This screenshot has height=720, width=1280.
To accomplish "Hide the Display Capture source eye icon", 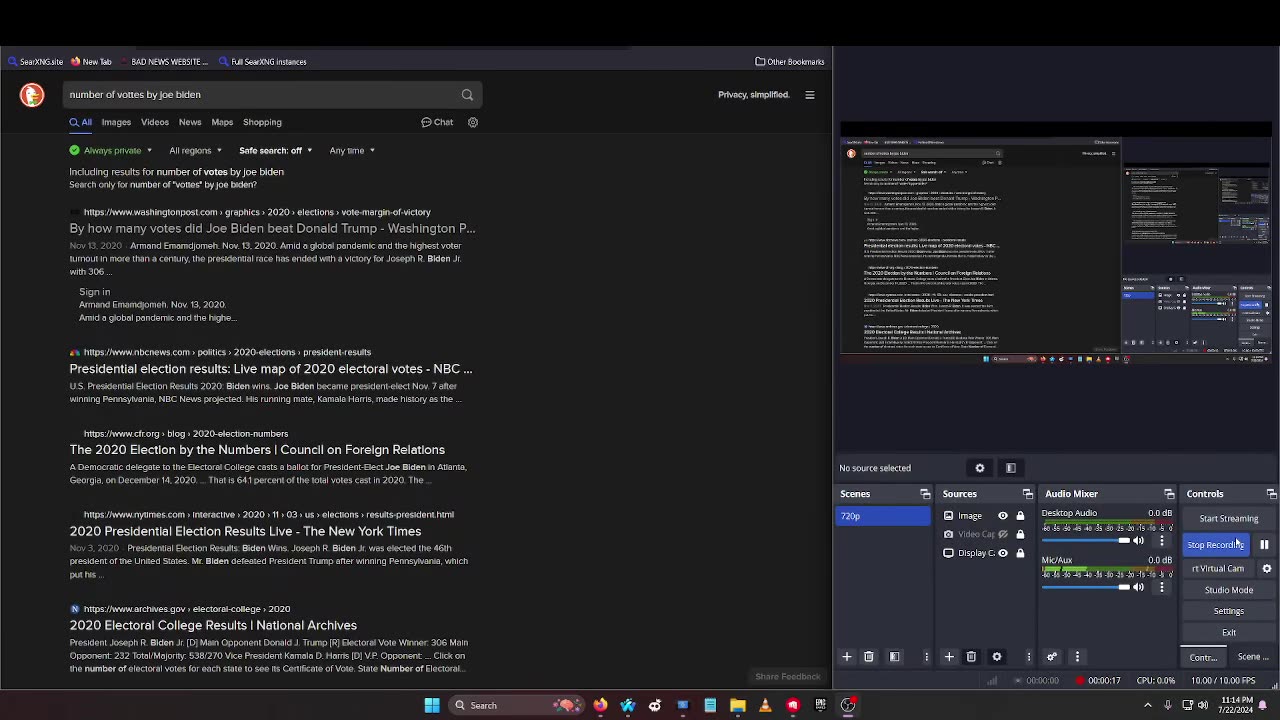I will pyautogui.click(x=1003, y=553).
